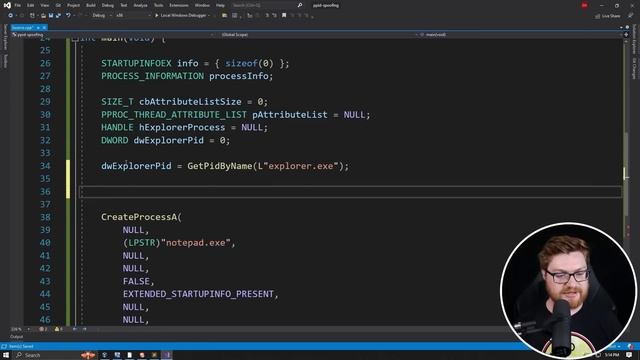This screenshot has height=360, width=640.
Task: Open the View menu
Action: tap(44, 5)
